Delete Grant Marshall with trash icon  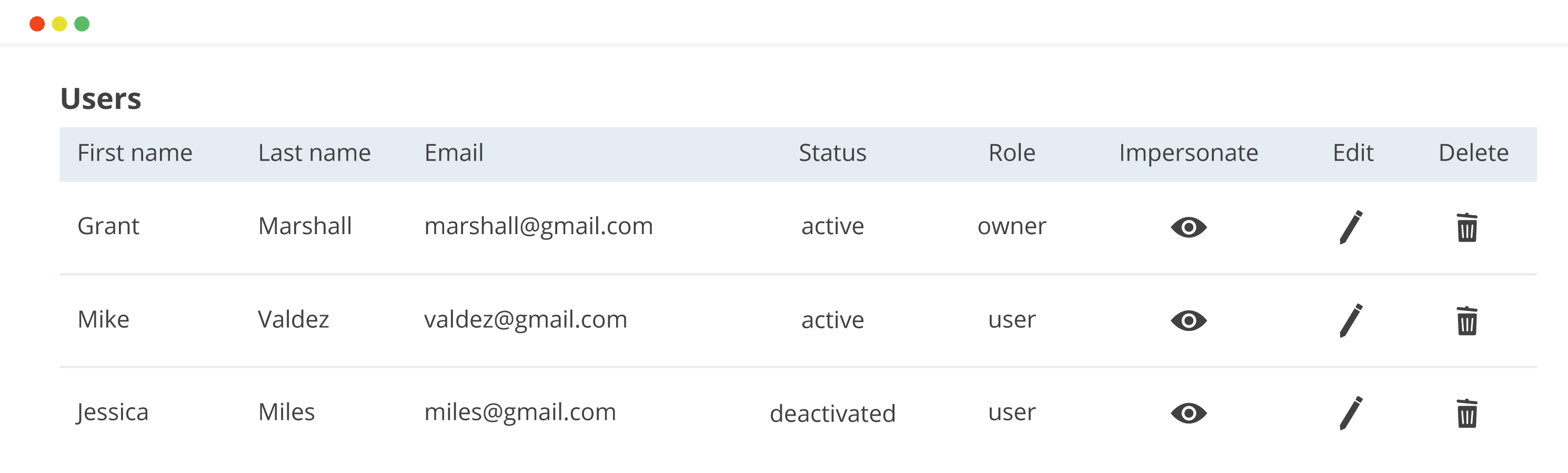tap(1467, 227)
